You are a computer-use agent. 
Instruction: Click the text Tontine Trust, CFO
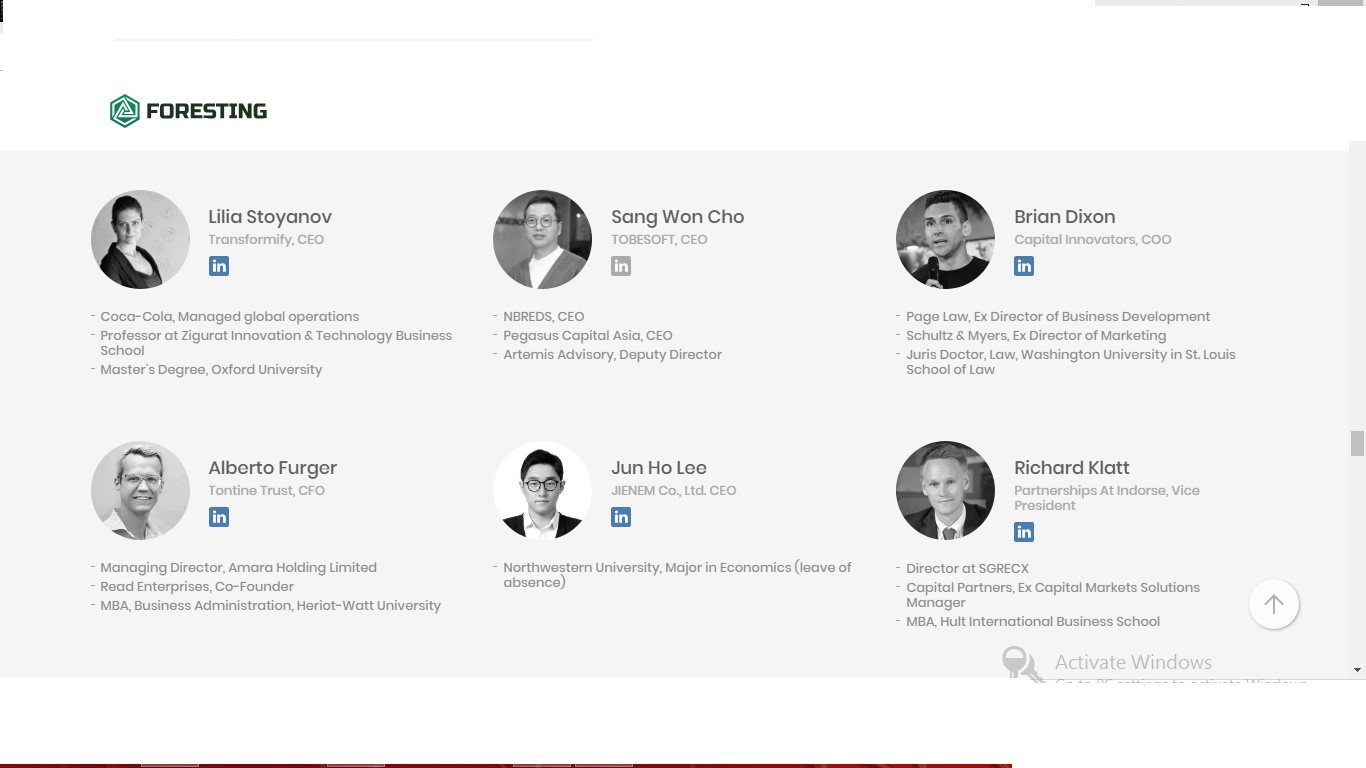(x=266, y=491)
